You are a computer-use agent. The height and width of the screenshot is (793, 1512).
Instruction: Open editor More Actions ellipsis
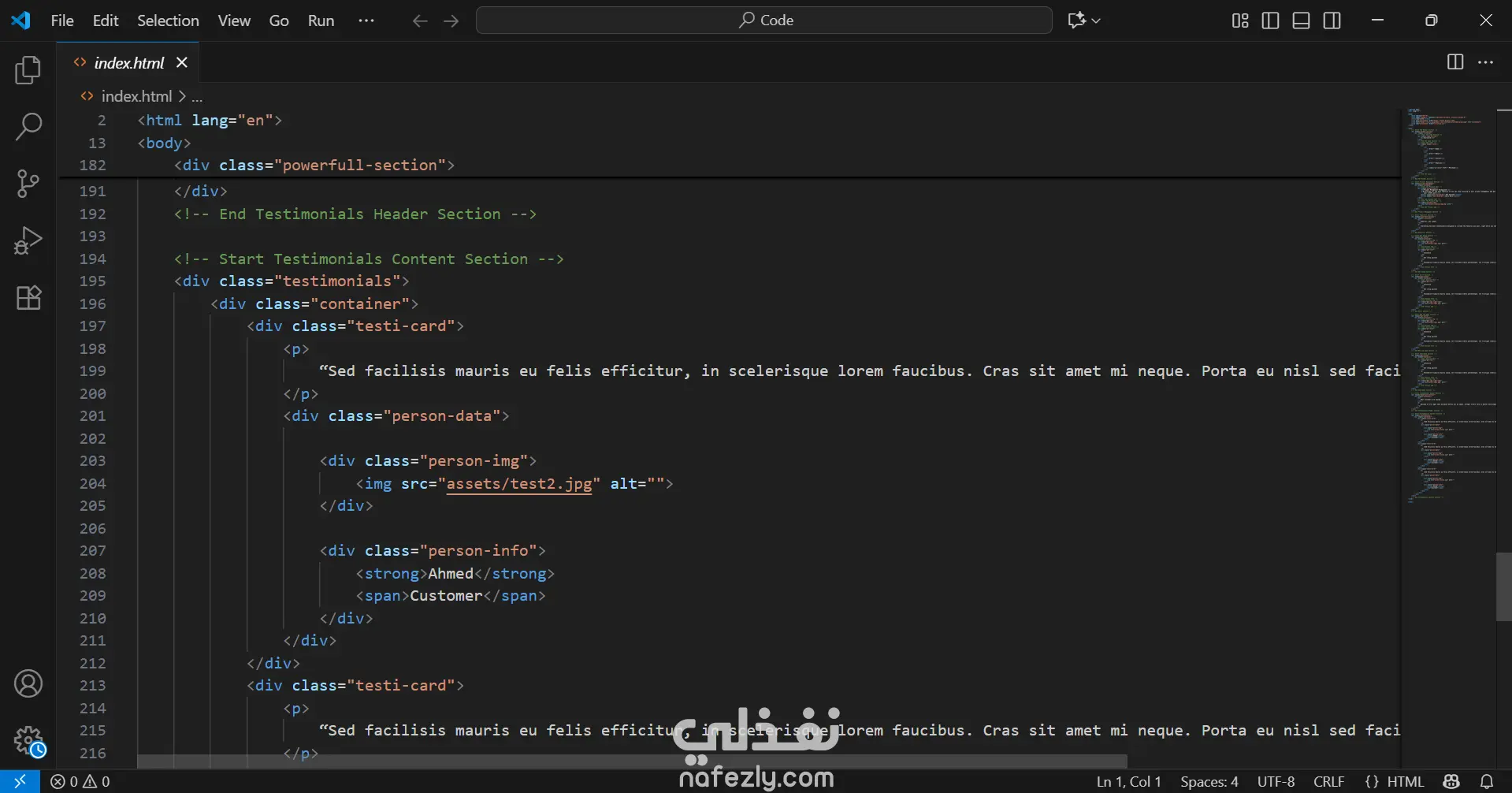[x=1486, y=62]
